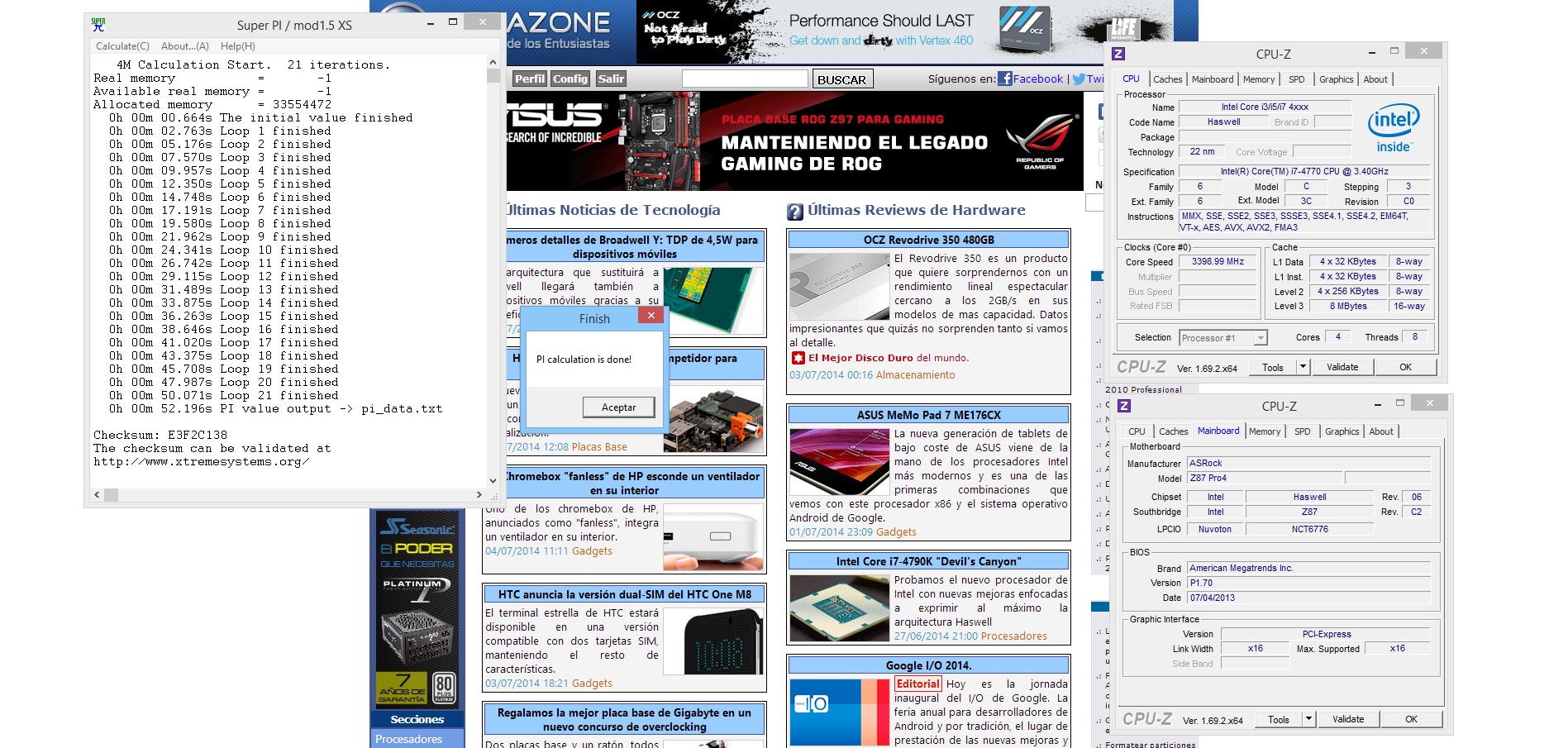Click the BUSCAR search button
The height and width of the screenshot is (748, 1568).
click(841, 79)
